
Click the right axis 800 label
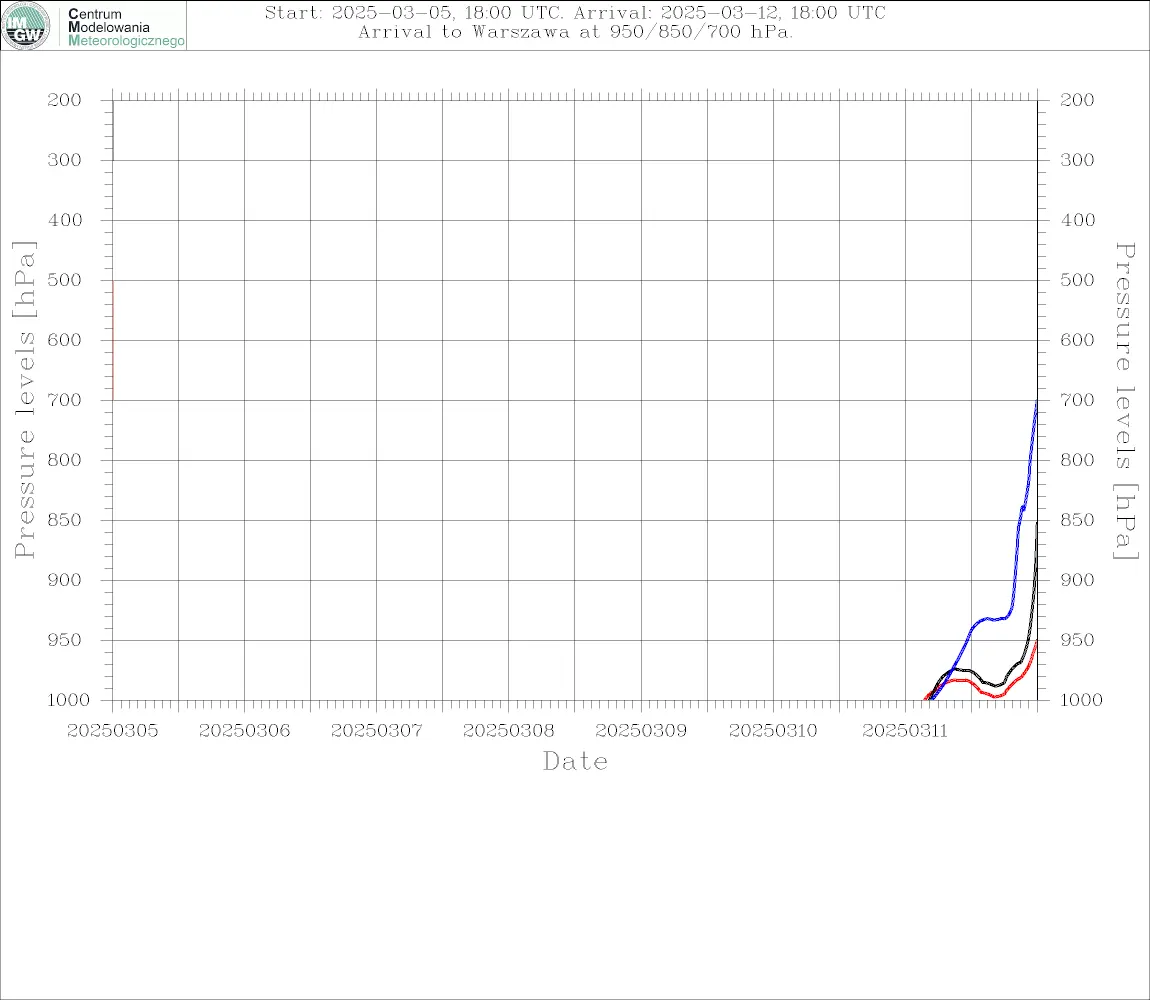(x=1077, y=460)
